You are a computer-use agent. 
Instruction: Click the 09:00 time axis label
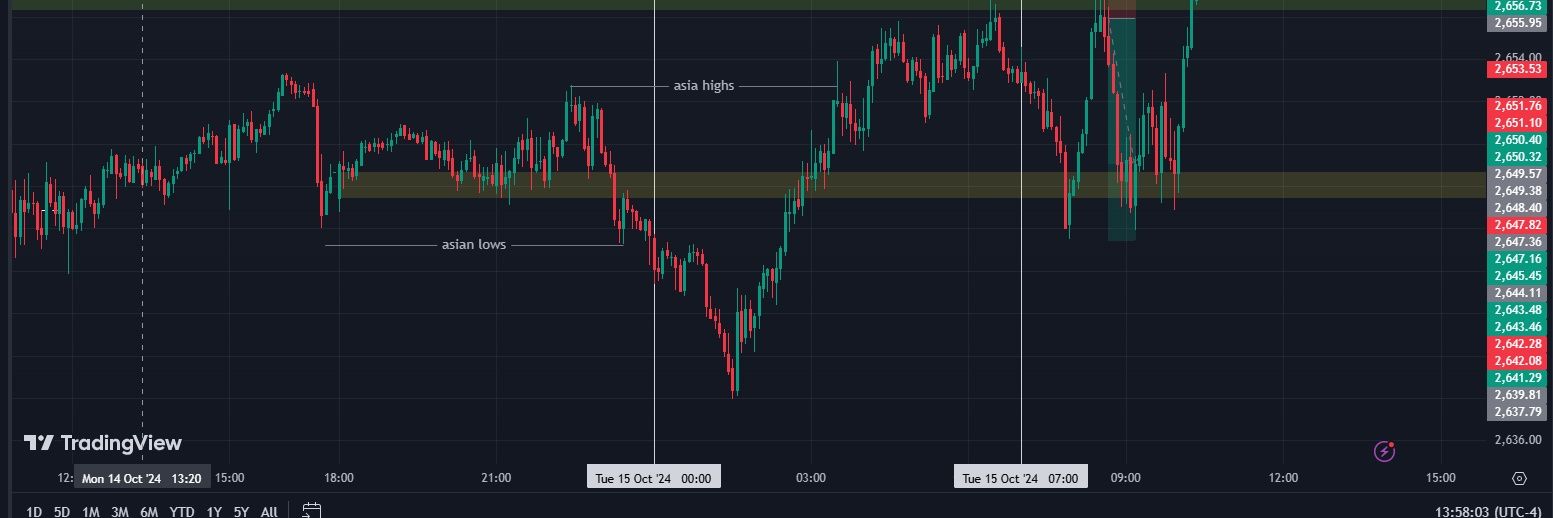coord(1126,478)
